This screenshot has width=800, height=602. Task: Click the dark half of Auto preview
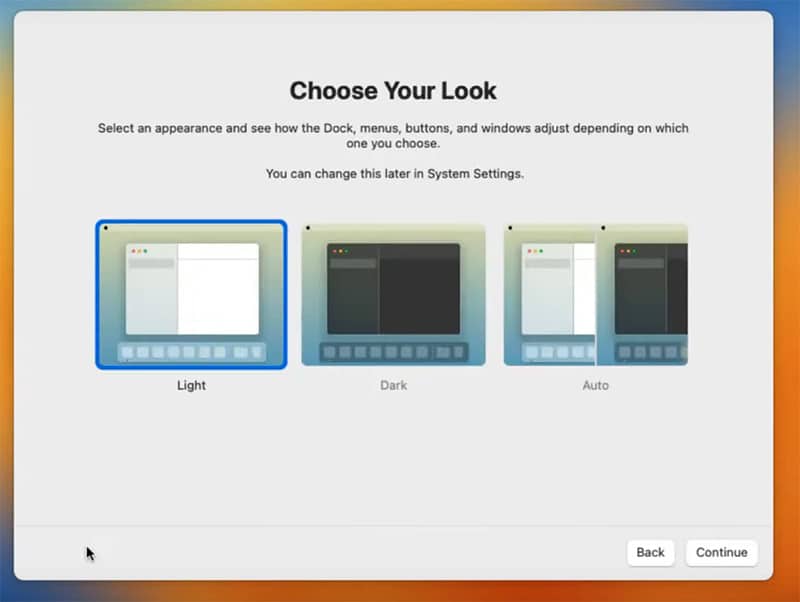[642, 294]
